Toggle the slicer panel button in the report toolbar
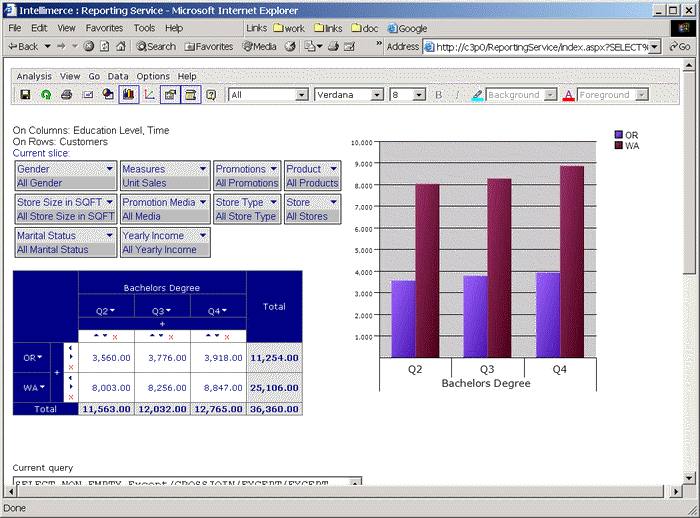Image resolution: width=700 pixels, height=518 pixels. [170, 95]
